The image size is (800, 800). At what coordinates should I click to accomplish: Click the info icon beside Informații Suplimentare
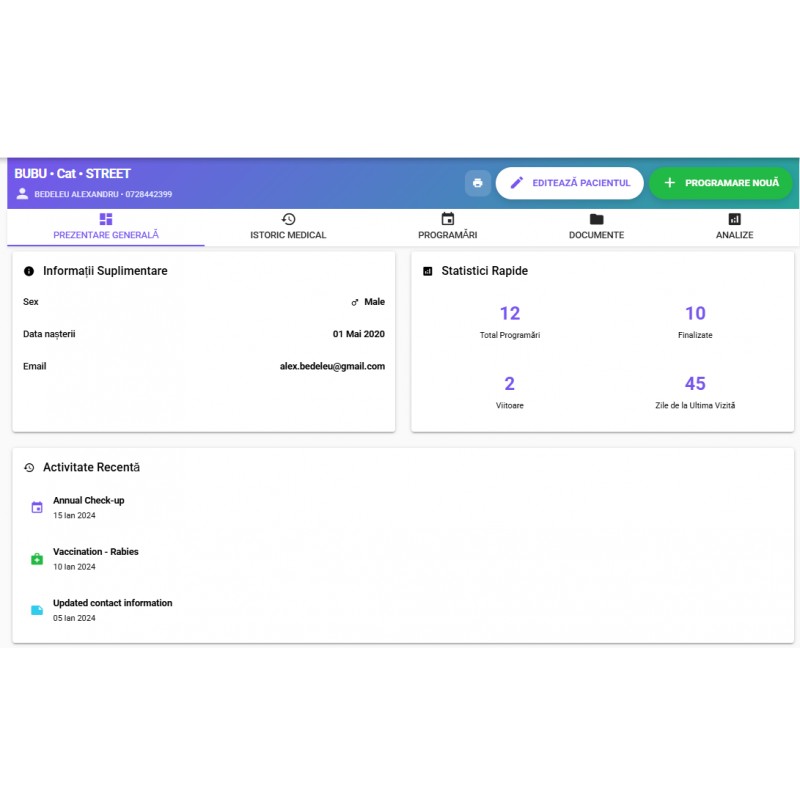tap(29, 271)
